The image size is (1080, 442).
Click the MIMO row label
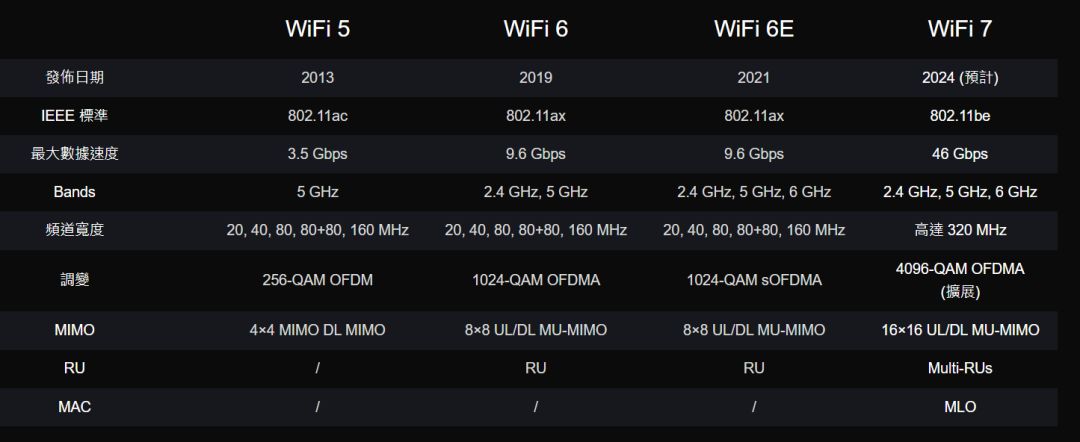click(x=75, y=330)
